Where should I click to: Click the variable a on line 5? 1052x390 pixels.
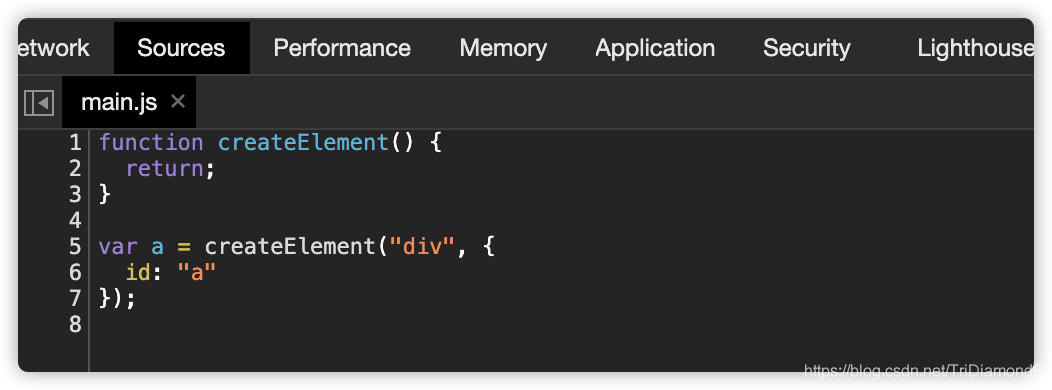click(x=158, y=247)
